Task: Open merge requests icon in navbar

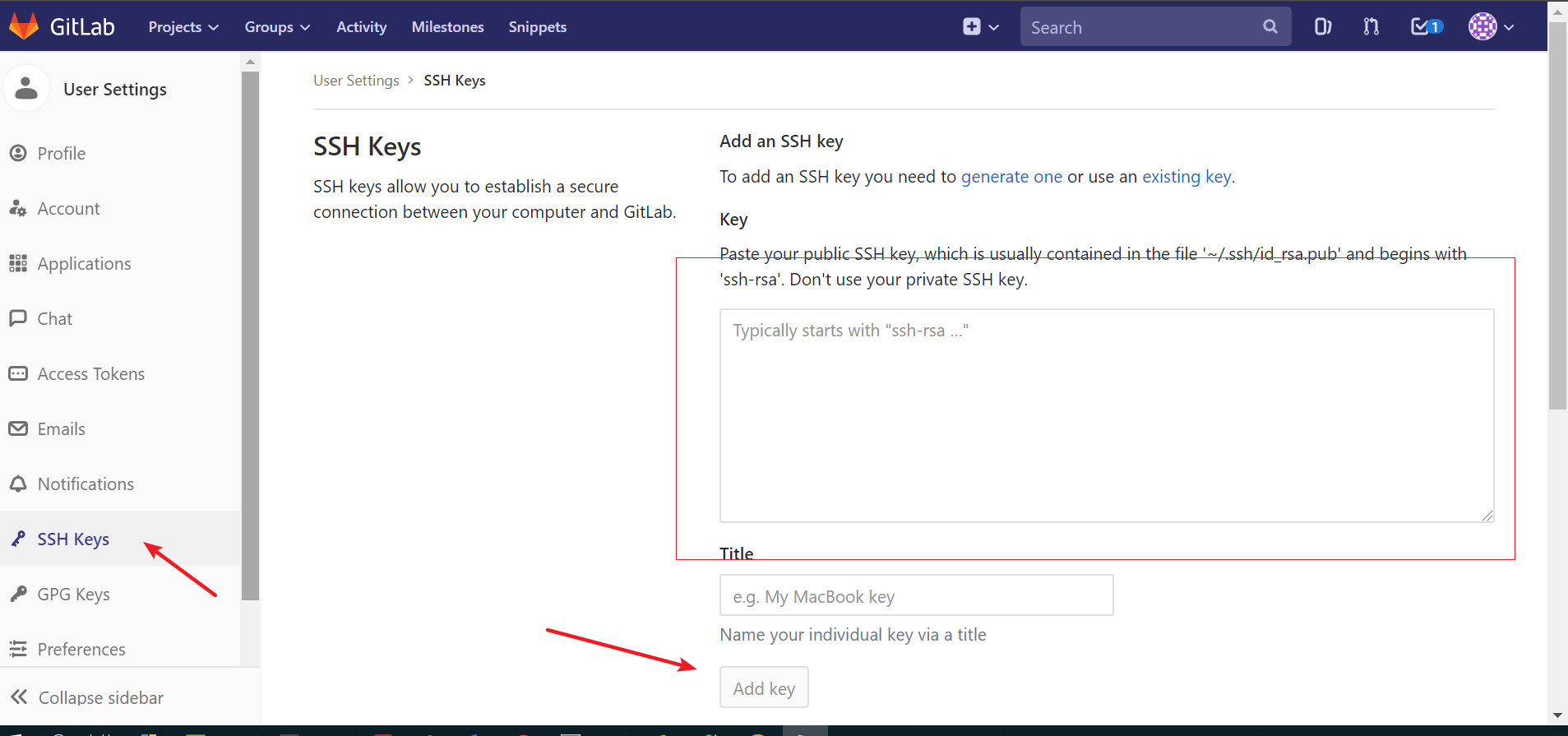Action: [x=1371, y=27]
